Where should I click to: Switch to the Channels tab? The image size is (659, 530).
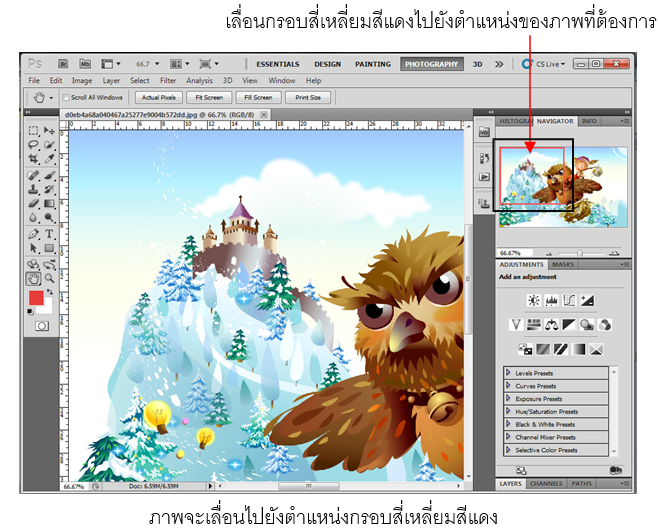tap(545, 484)
